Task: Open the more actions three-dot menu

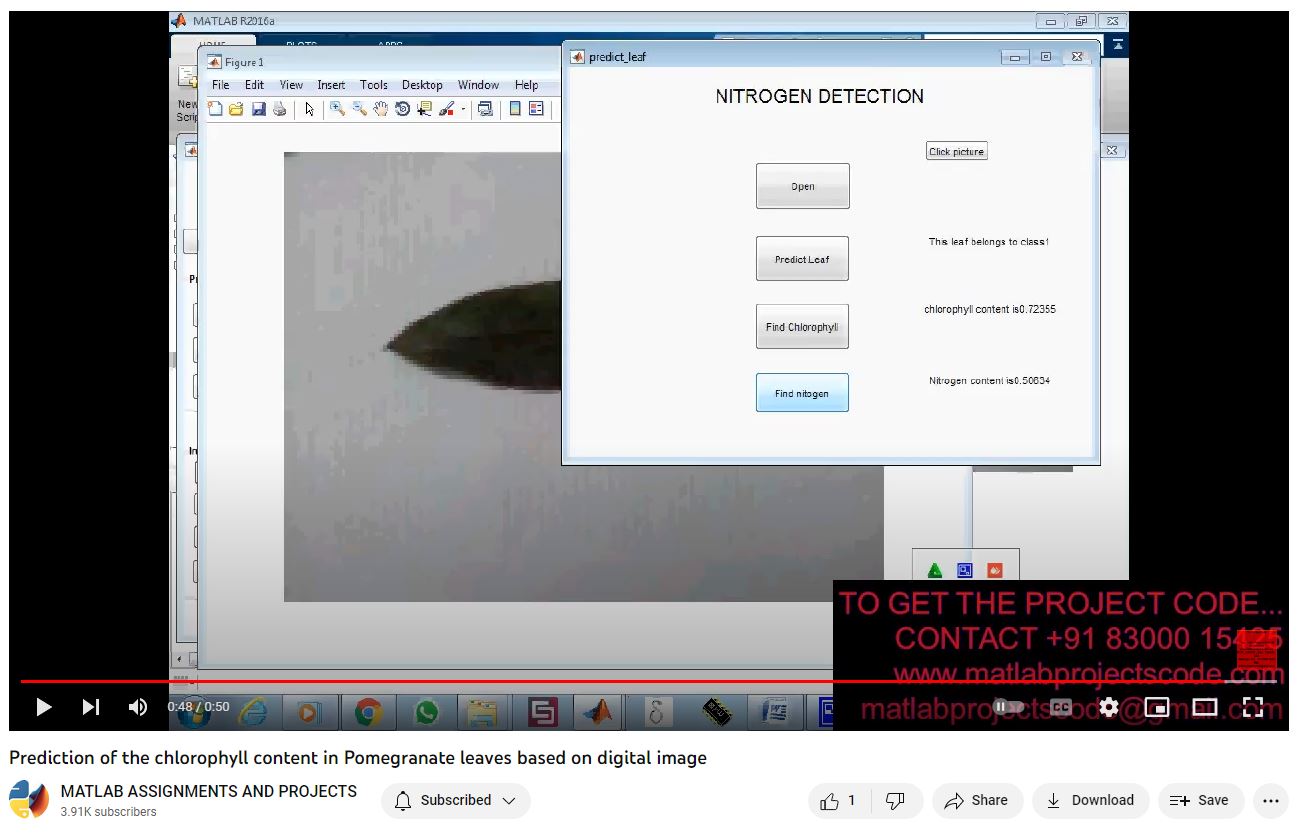Action: [1270, 800]
